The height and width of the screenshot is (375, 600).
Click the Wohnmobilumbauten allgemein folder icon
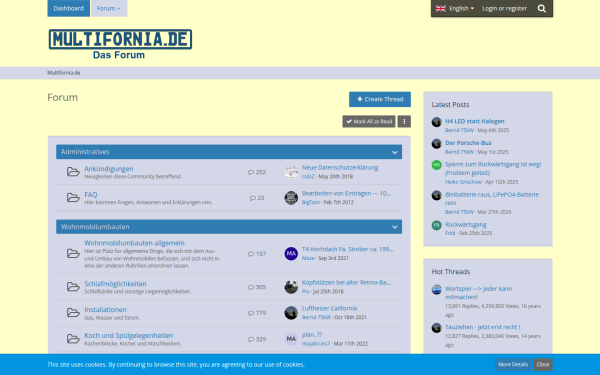[73, 253]
